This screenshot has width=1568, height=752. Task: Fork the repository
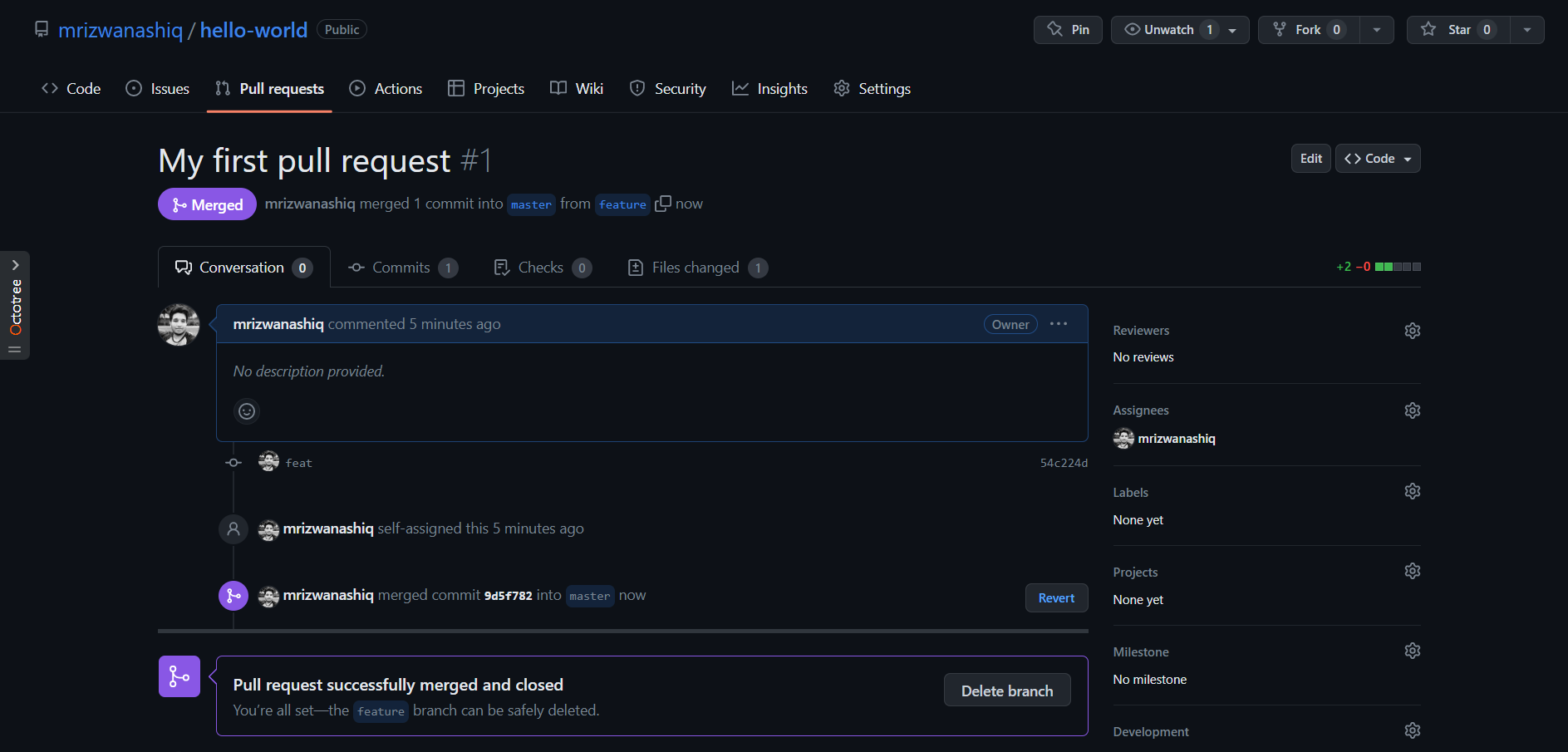pos(1309,30)
